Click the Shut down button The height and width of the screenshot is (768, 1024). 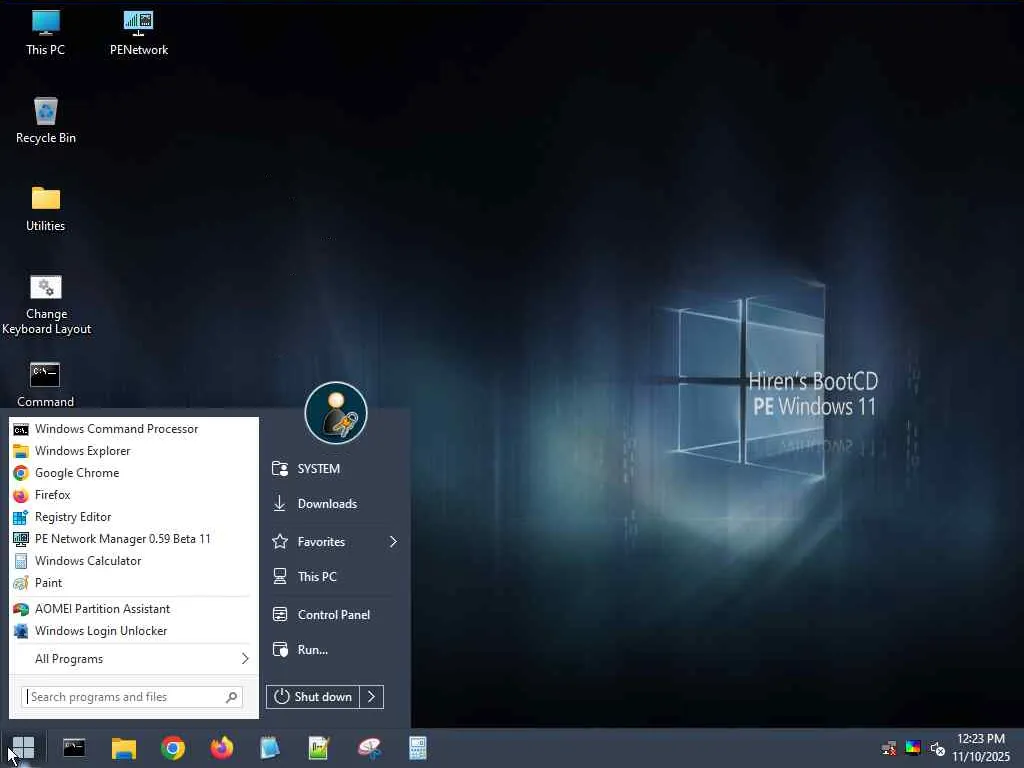pyautogui.click(x=313, y=697)
